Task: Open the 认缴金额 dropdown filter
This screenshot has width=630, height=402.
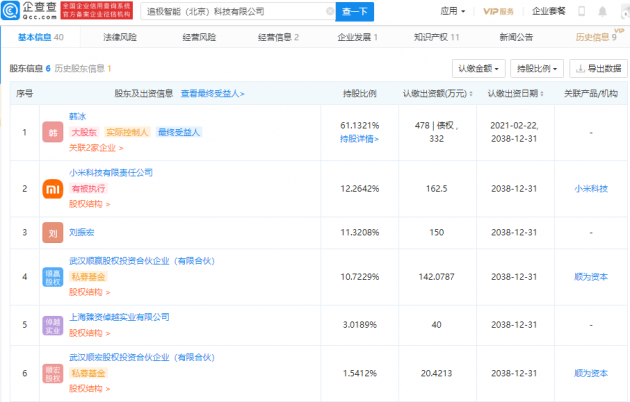Action: 479,69
